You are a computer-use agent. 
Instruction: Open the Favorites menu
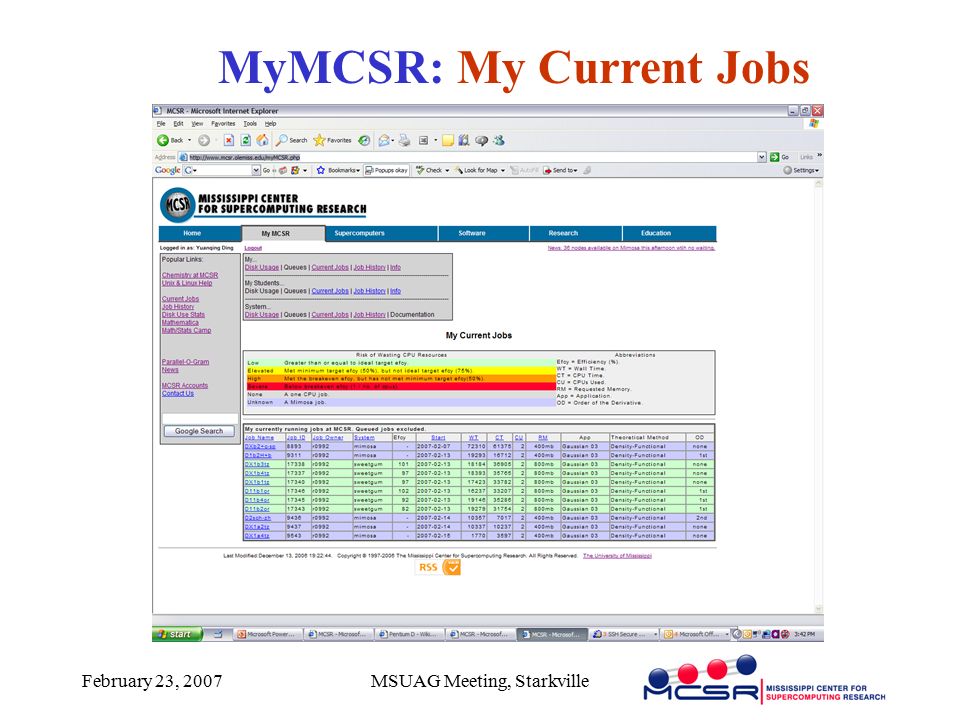click(223, 124)
